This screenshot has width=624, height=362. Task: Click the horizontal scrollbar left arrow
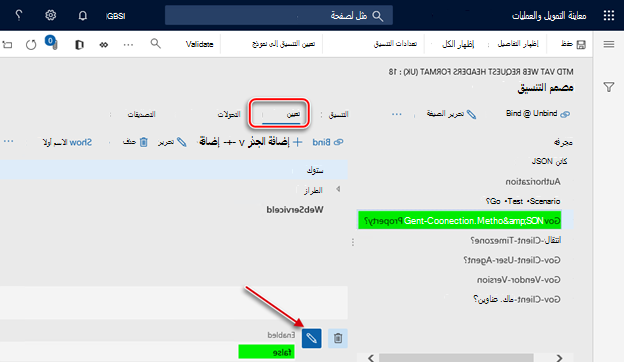(370, 358)
